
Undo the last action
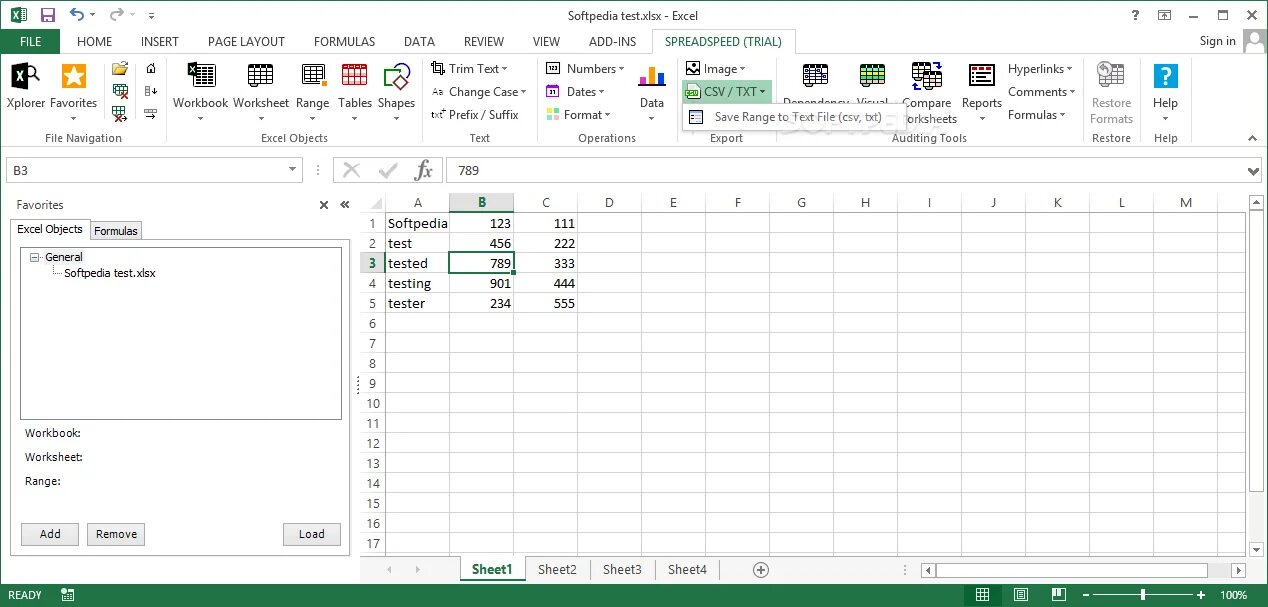coord(78,15)
